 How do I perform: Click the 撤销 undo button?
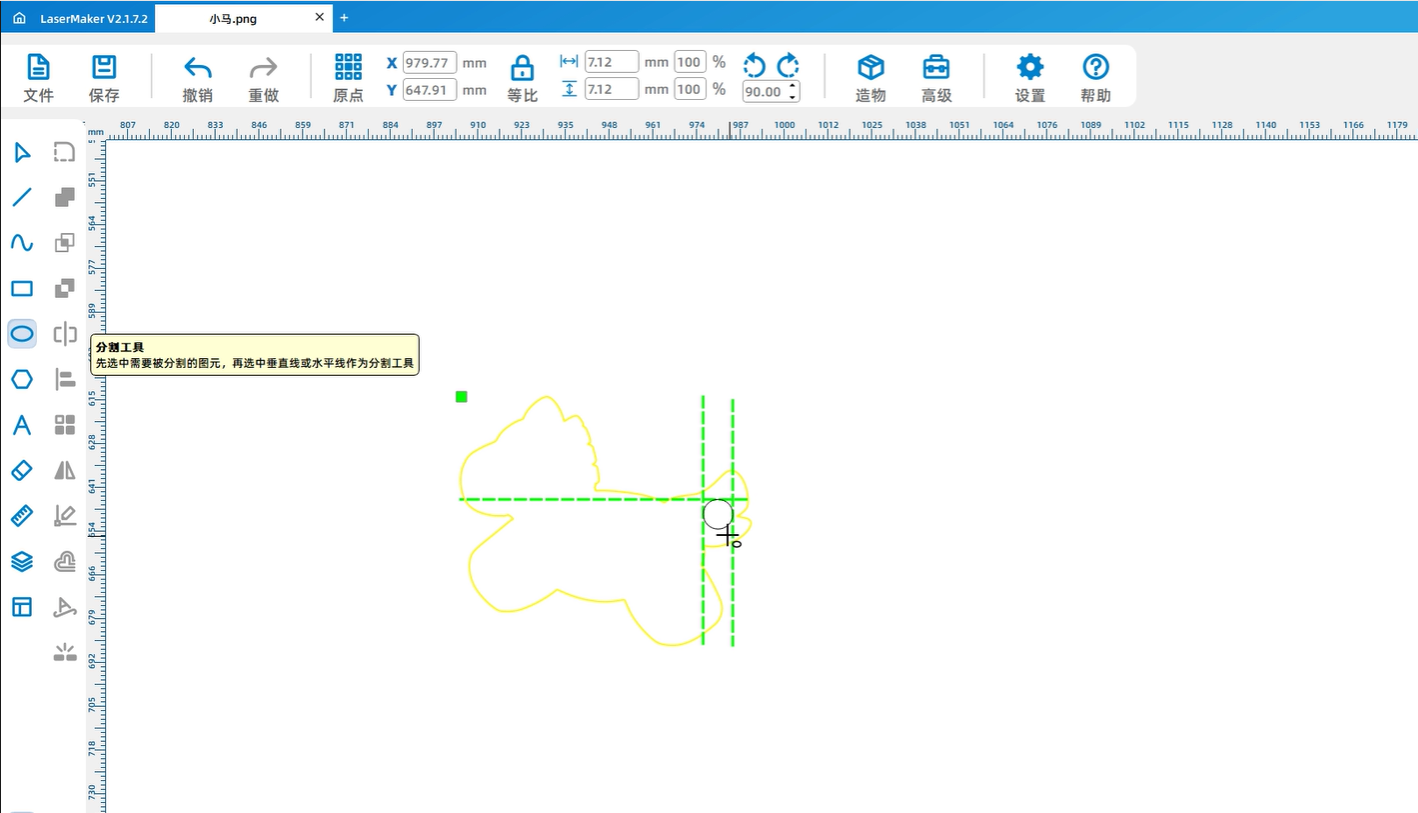[198, 78]
